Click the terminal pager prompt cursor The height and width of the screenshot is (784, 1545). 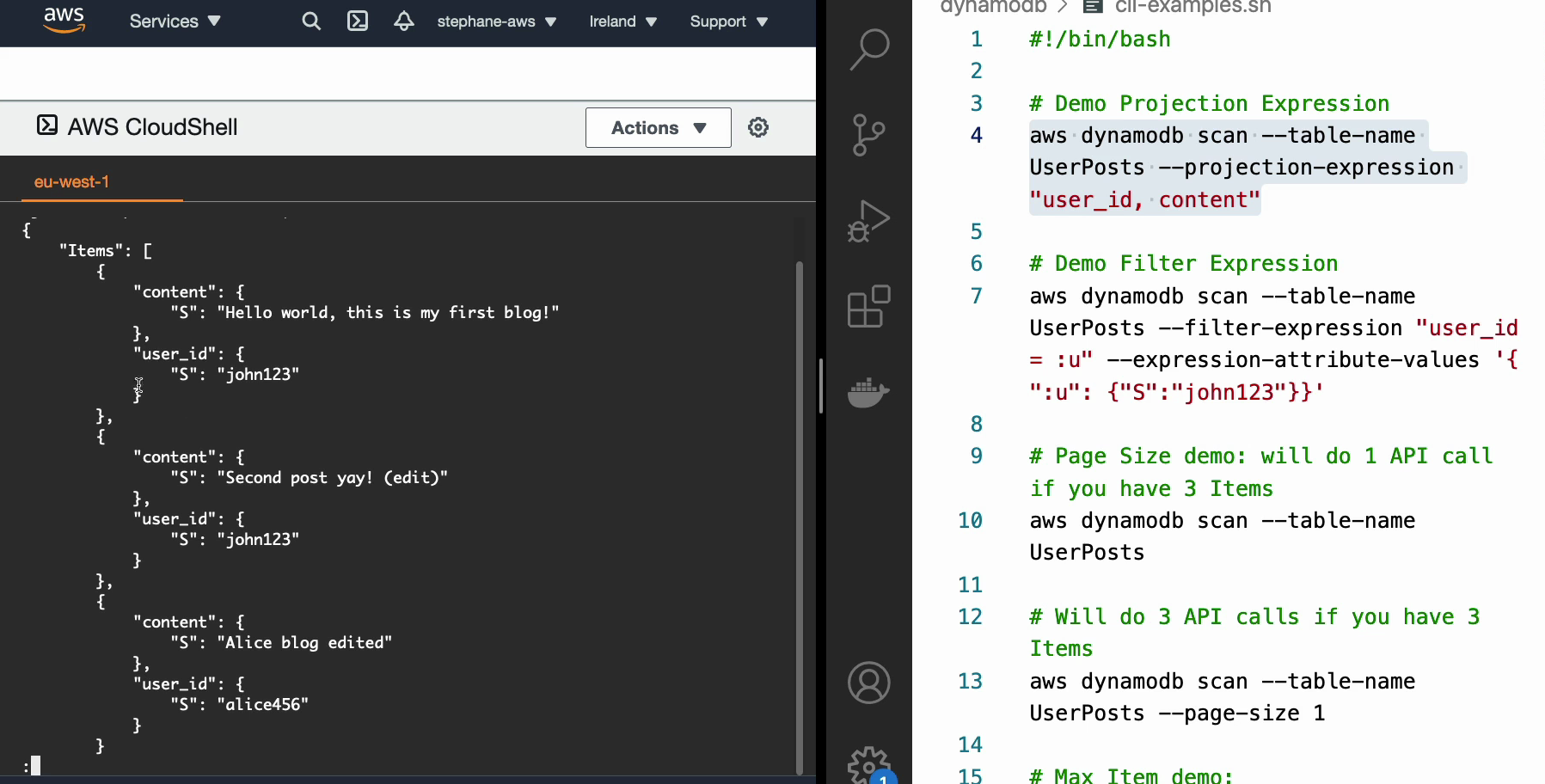pos(36,765)
